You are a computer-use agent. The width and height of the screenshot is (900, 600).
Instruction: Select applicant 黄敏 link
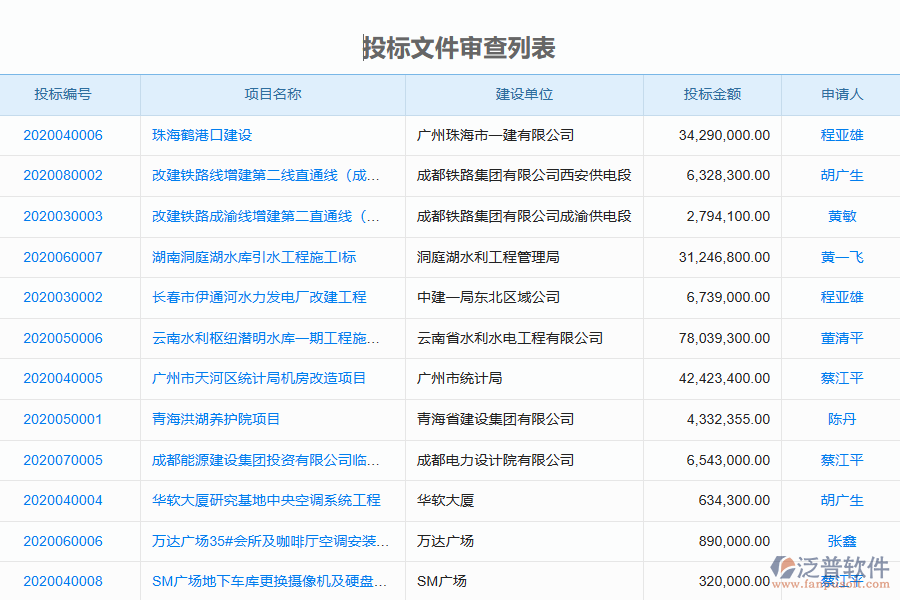(841, 216)
